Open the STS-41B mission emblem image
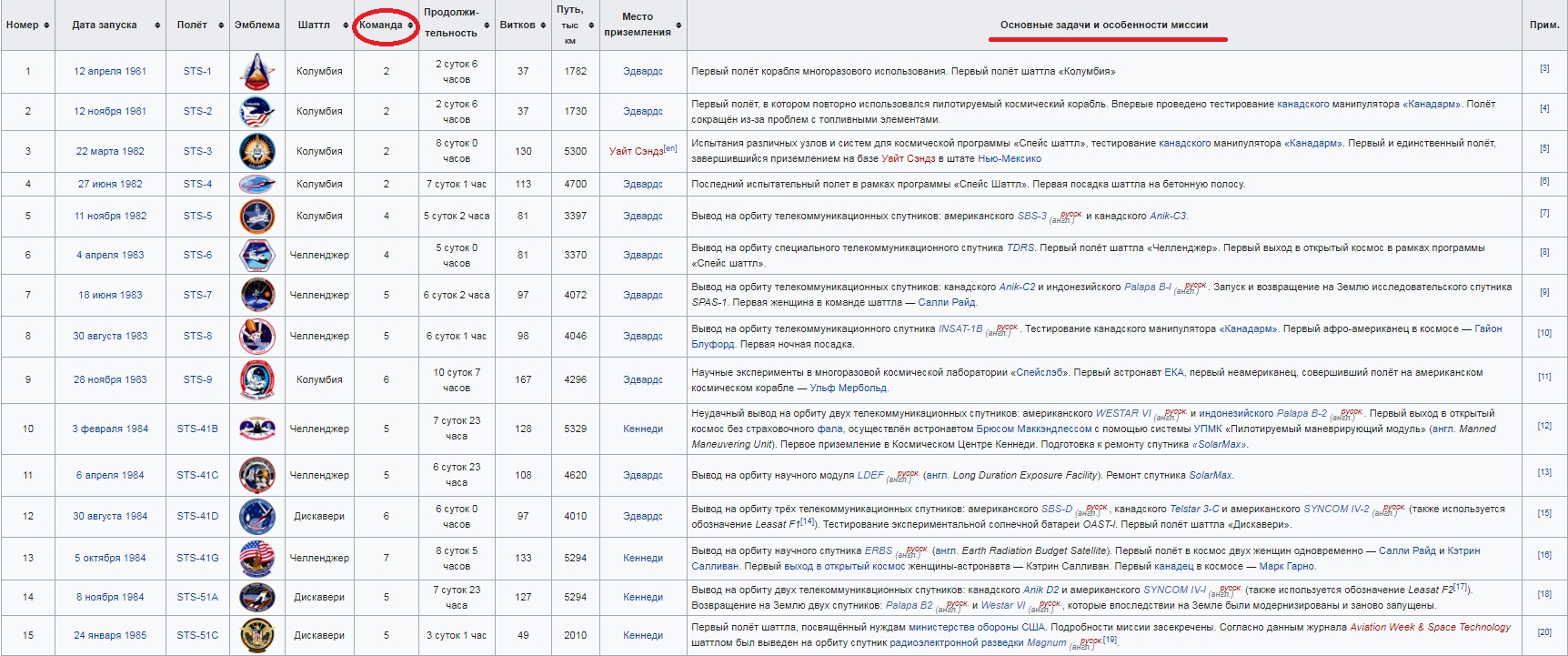Image resolution: width=1568 pixels, height=656 pixels. (x=256, y=429)
